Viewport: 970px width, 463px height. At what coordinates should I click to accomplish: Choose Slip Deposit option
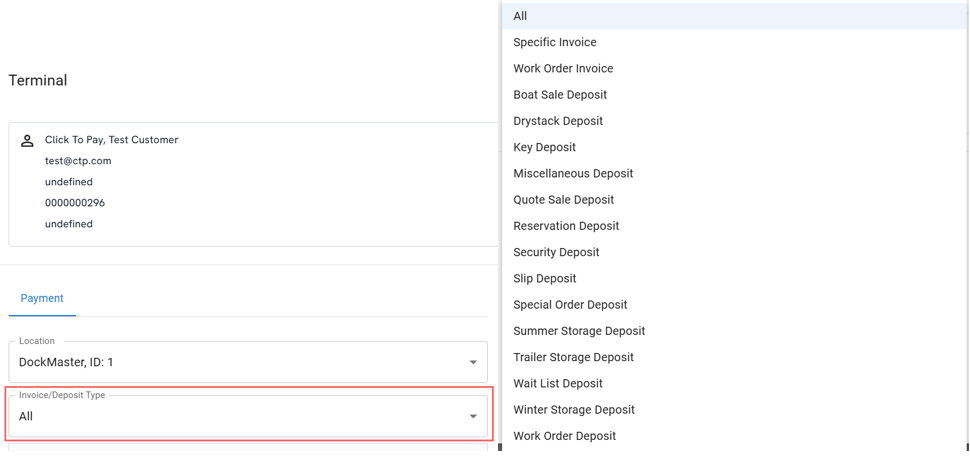736,279
